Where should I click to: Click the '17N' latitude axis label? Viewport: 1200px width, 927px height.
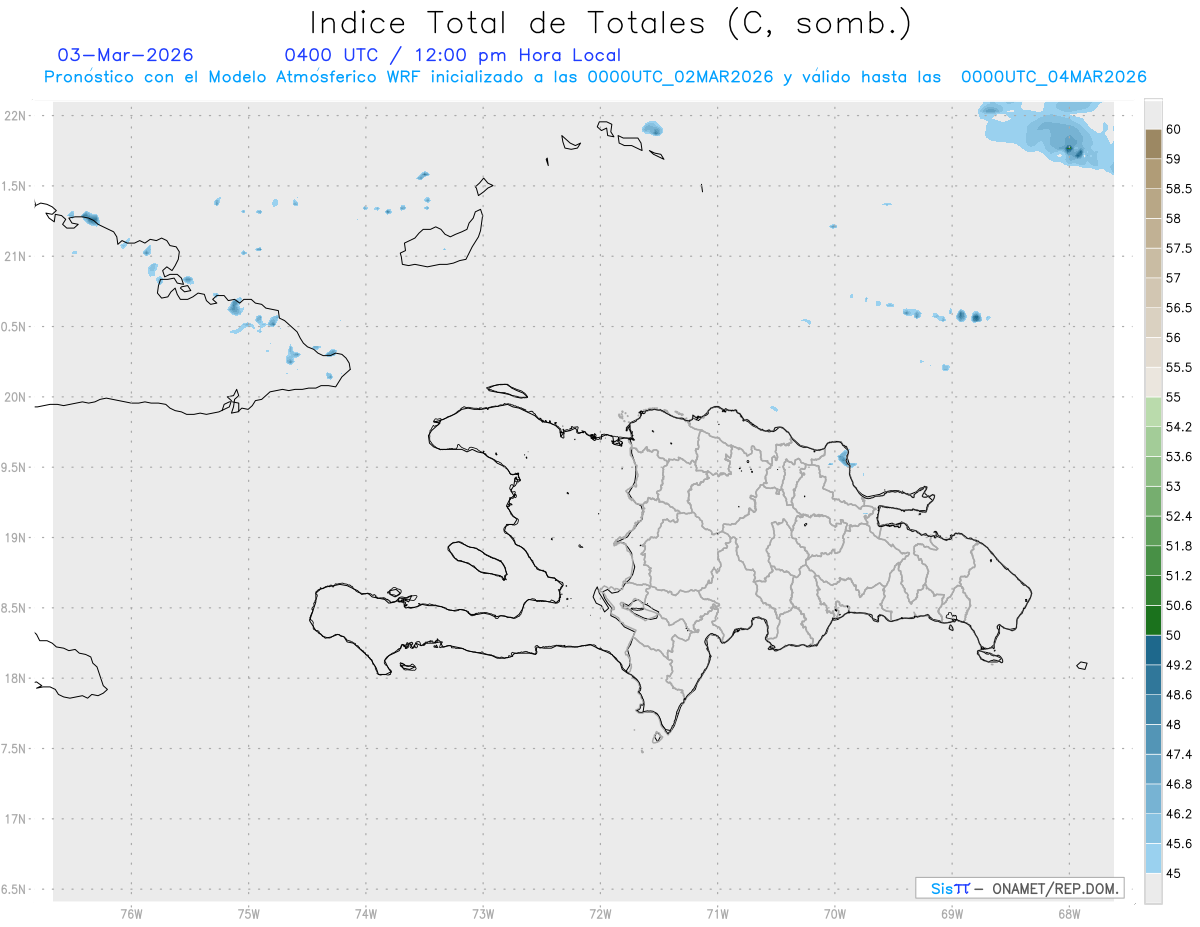click(16, 819)
